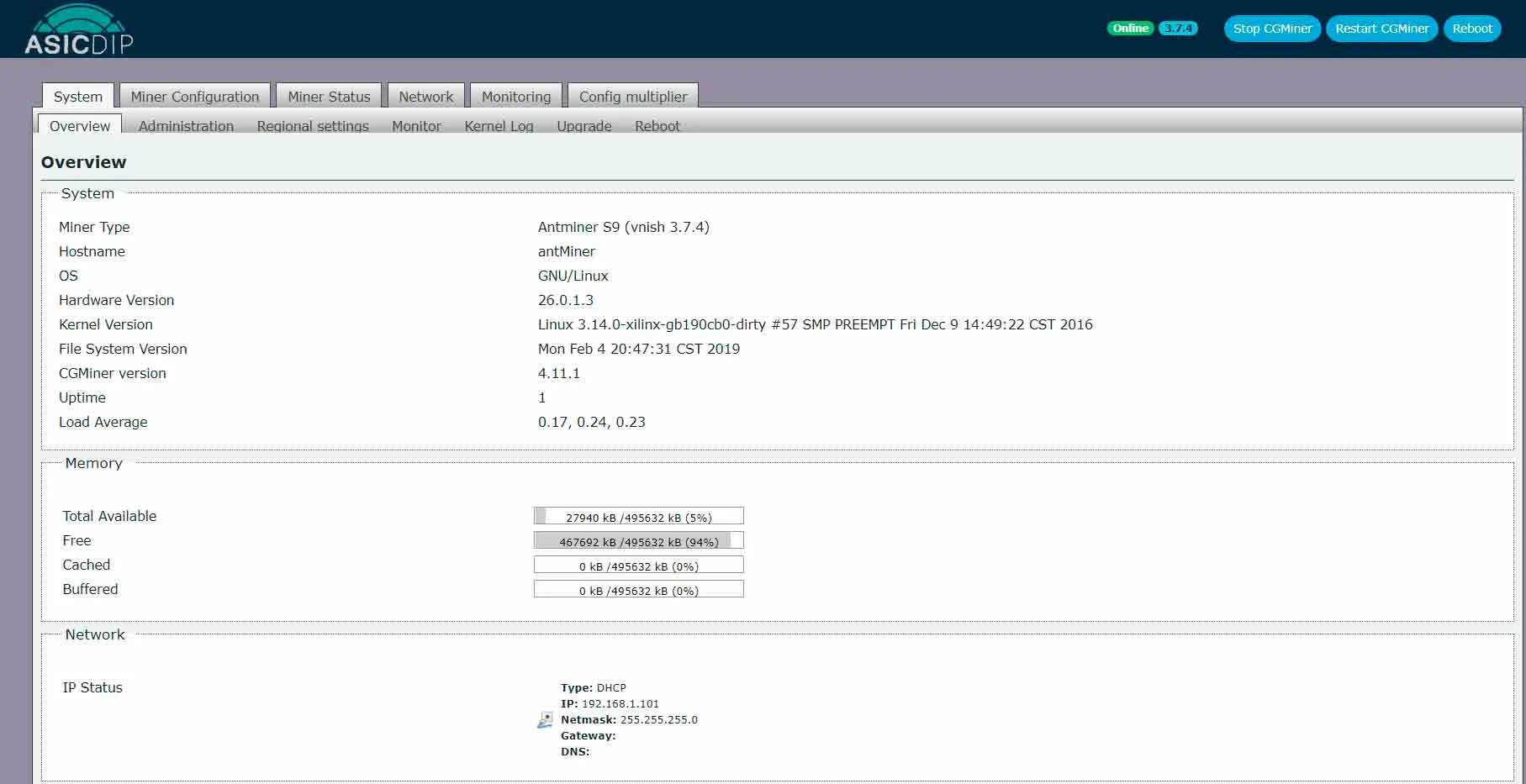Screen dimensions: 1526x784
Task: Click the Free memory progress bar
Action: 639,540
